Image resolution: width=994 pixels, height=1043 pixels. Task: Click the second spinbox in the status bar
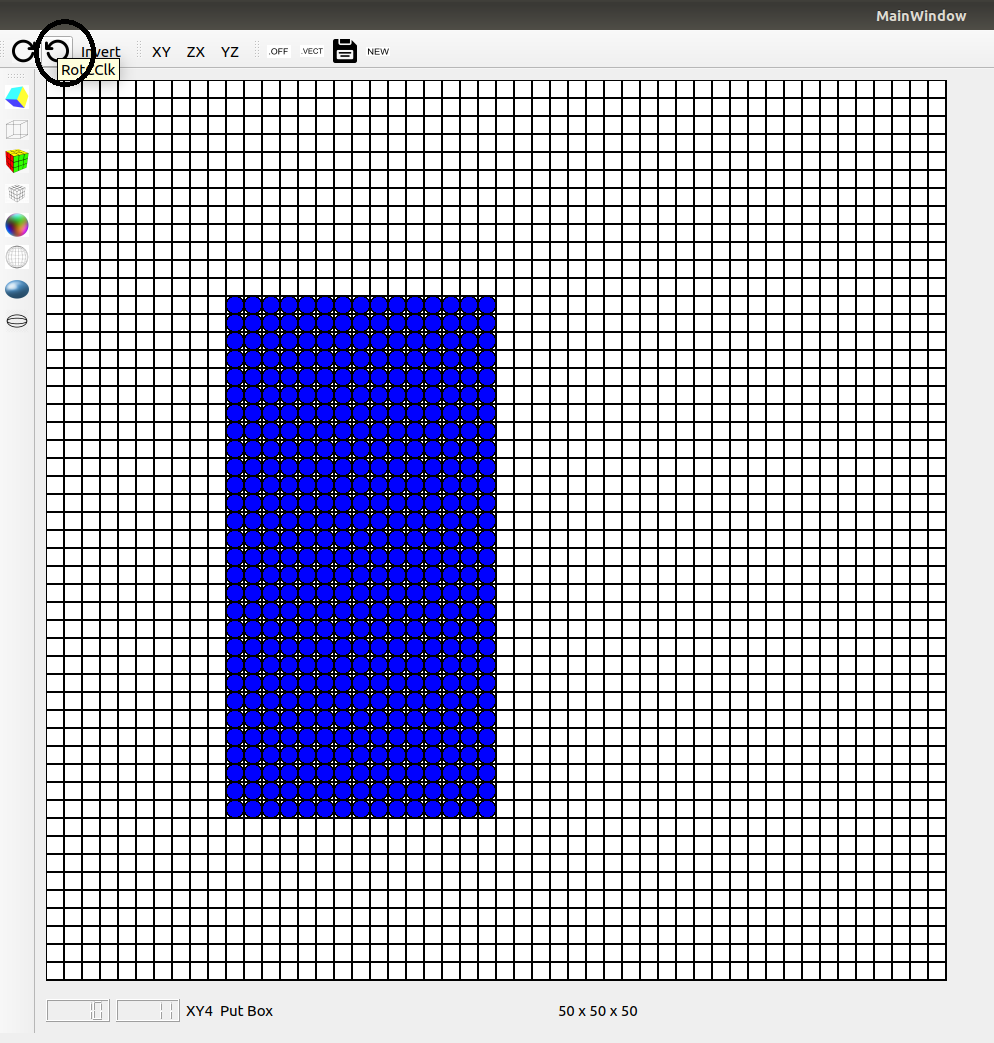148,1011
